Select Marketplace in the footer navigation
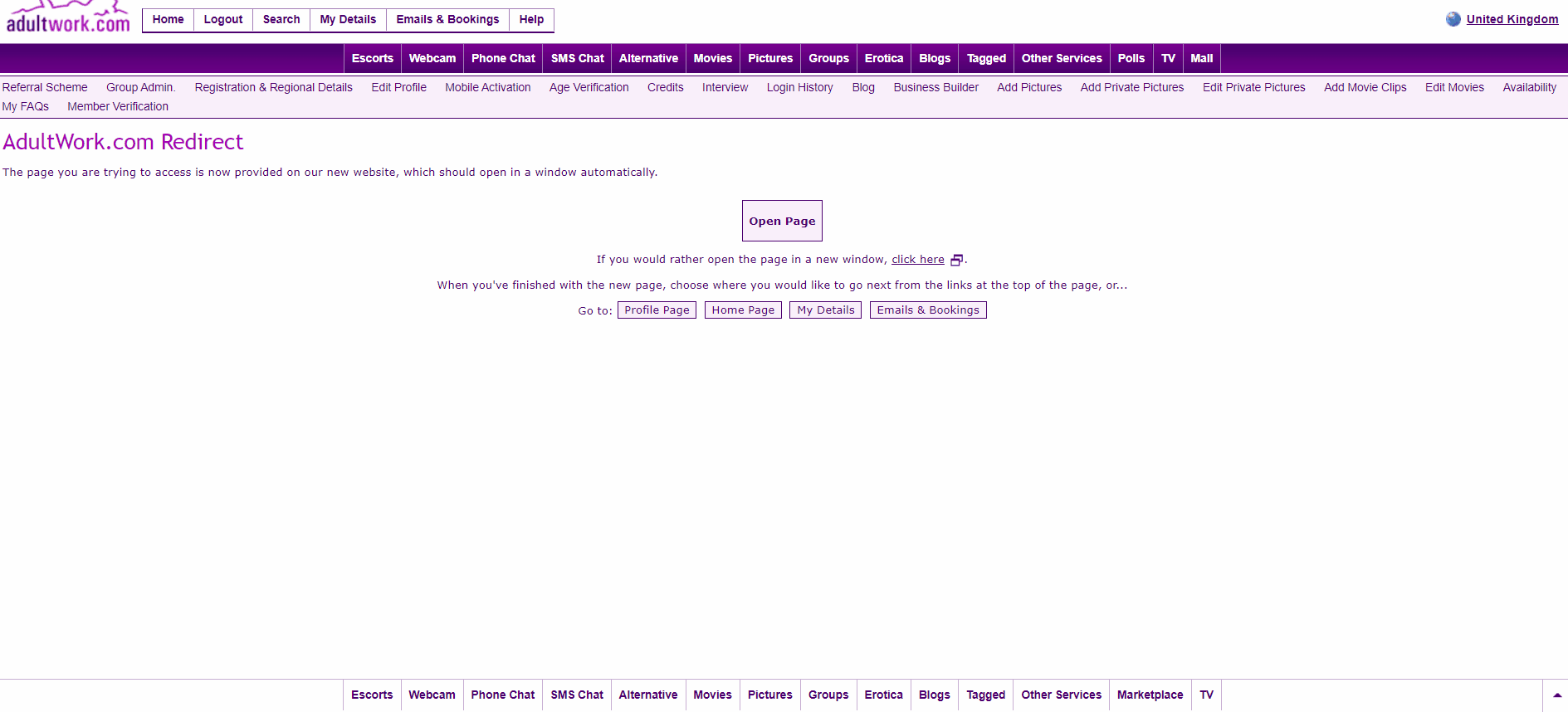This screenshot has width=1568, height=712. click(1150, 695)
